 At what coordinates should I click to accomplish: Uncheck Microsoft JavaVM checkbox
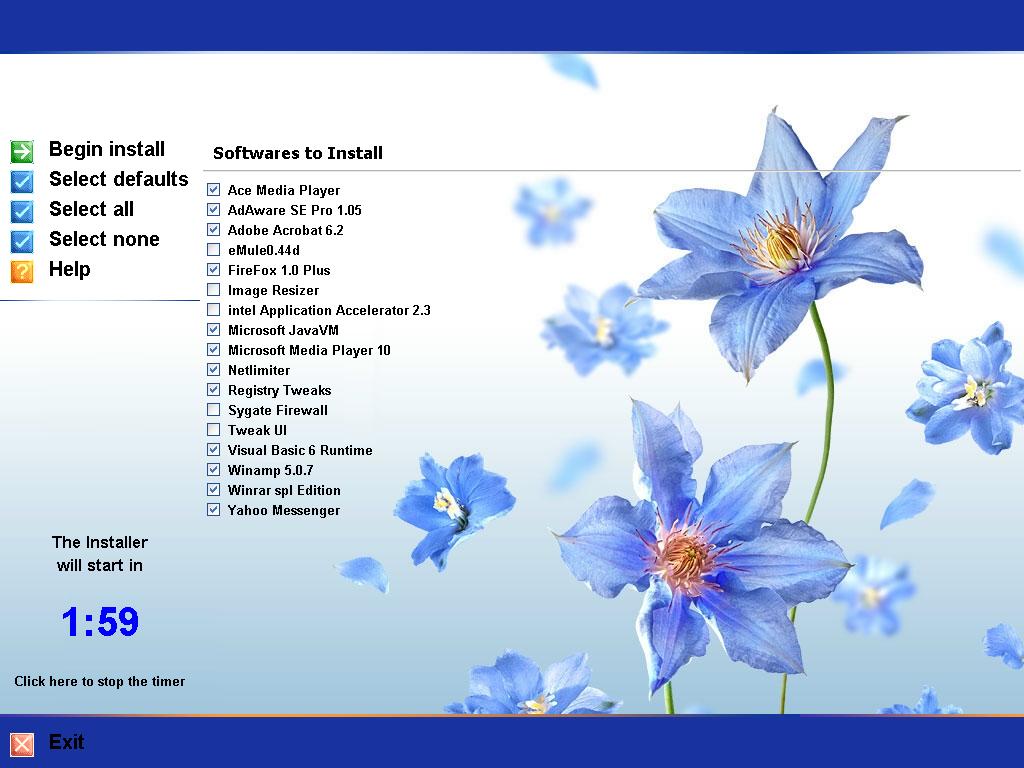[x=214, y=330]
